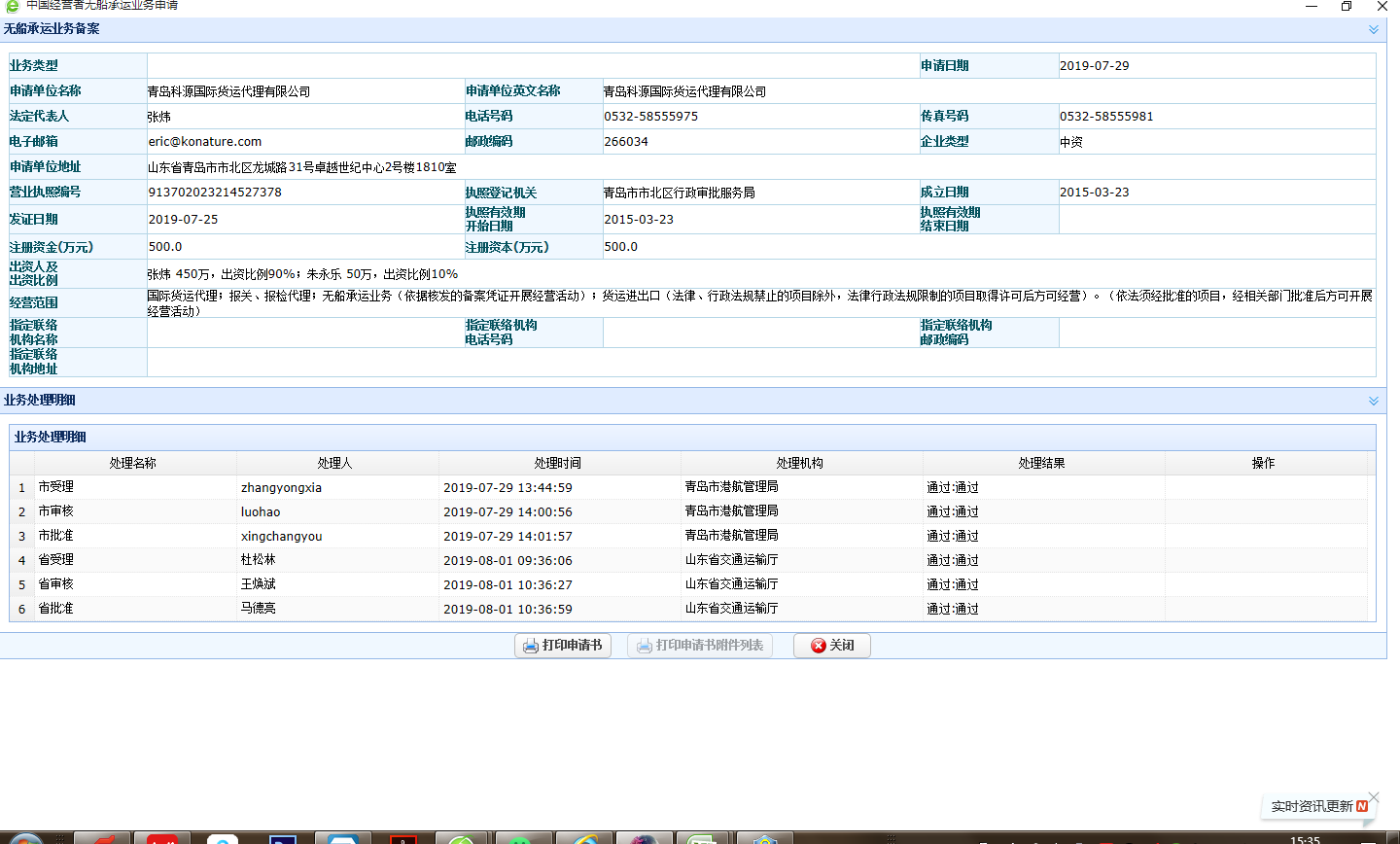Viewport: 1400px width, 844px height.
Task: Click the license number 913702023214527378
Action: point(215,193)
